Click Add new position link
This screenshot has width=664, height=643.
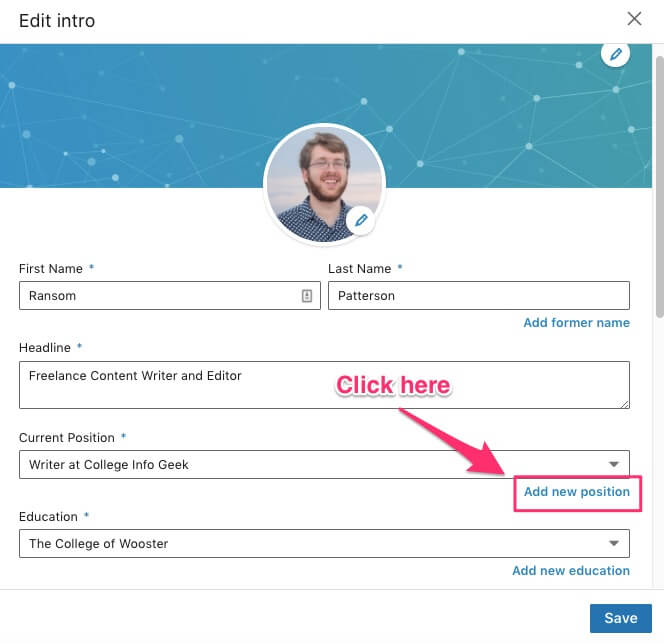tap(577, 492)
